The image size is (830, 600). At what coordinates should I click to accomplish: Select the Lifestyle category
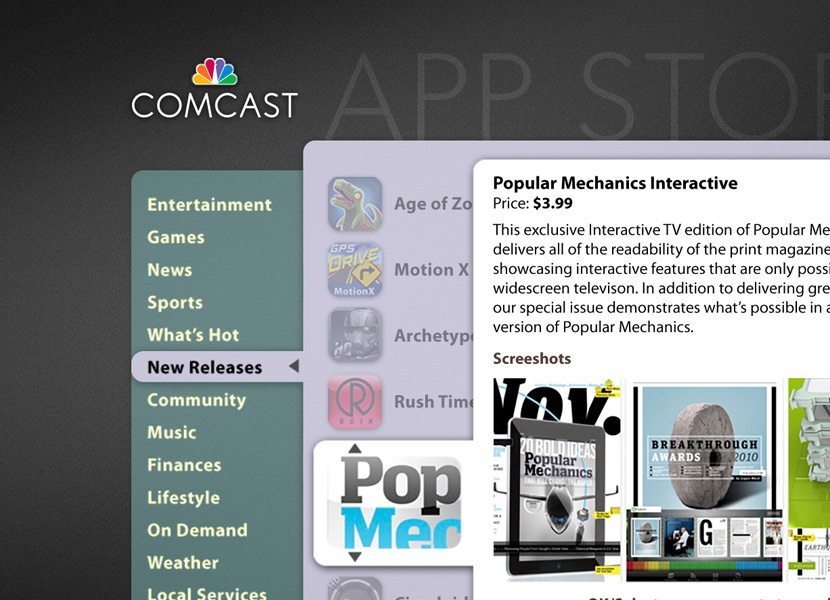(183, 497)
